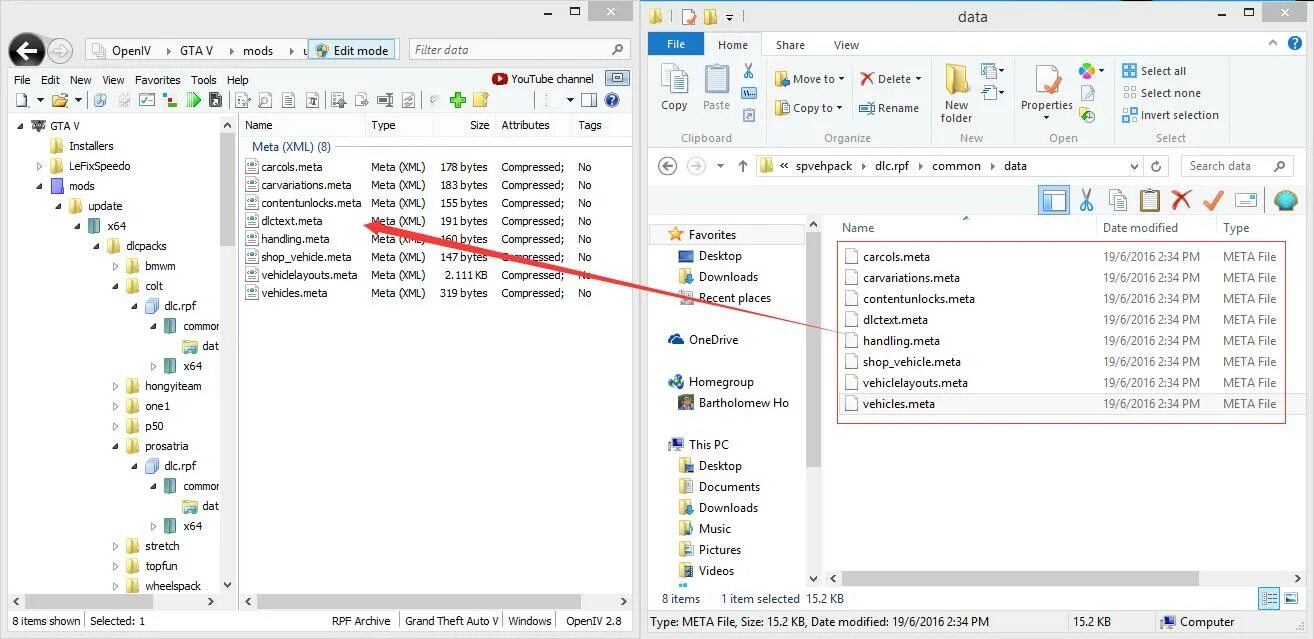Click the Paste shortcut icon in Clipboard group
Screen dimensions: 1314x639
[748, 115]
